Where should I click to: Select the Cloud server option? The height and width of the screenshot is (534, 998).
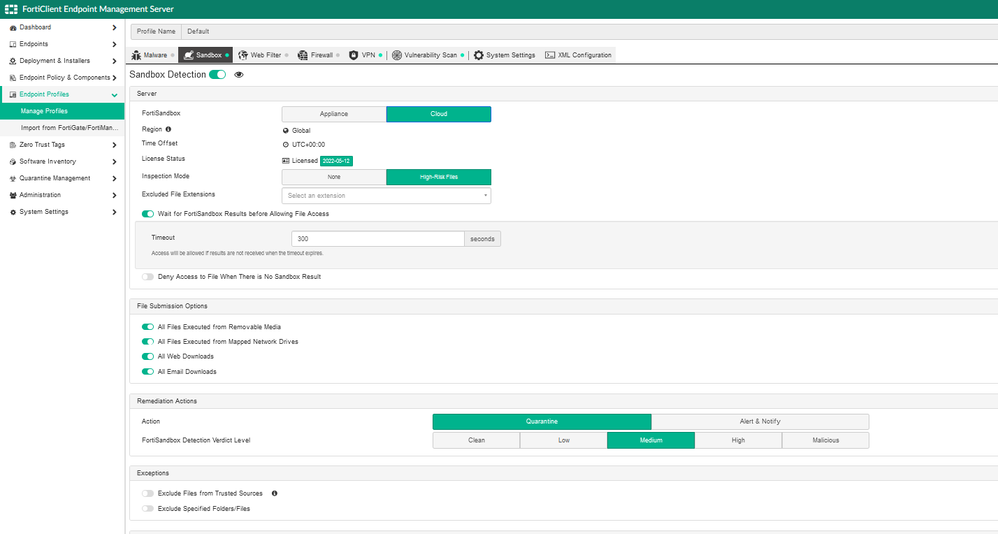coord(439,114)
